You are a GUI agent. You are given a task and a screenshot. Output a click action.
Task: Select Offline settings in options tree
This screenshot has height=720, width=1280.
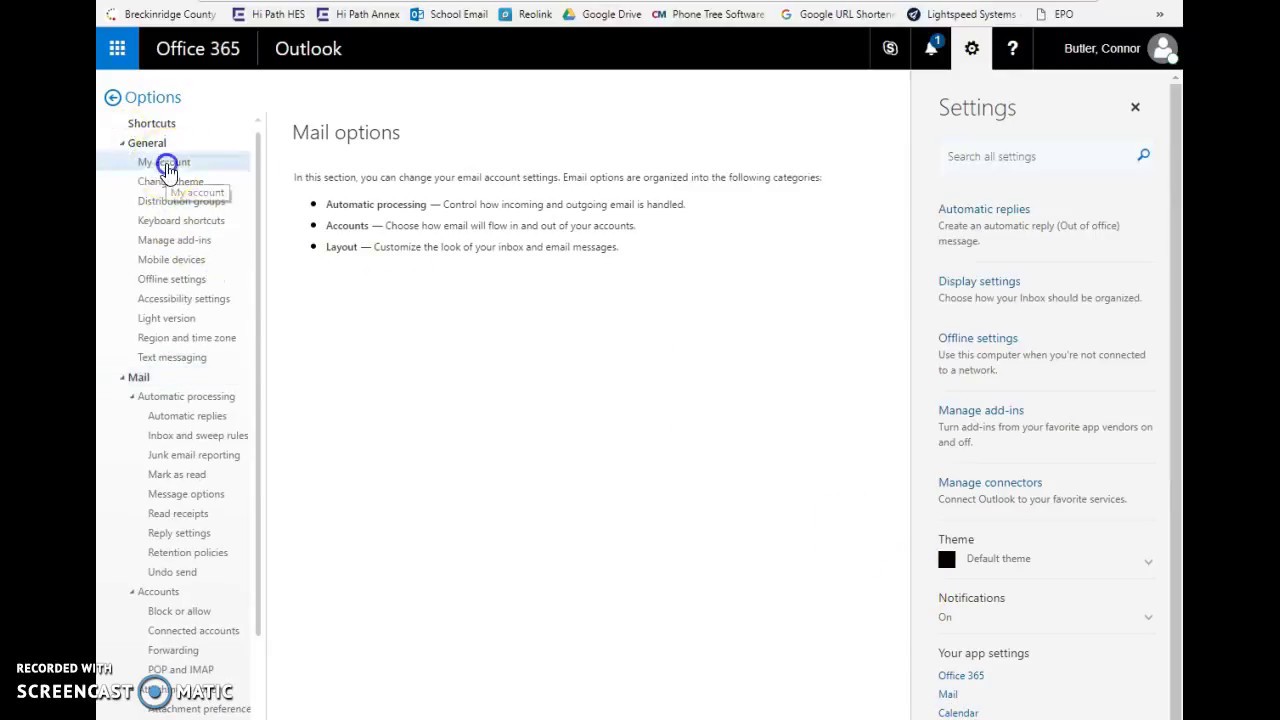coord(172,279)
